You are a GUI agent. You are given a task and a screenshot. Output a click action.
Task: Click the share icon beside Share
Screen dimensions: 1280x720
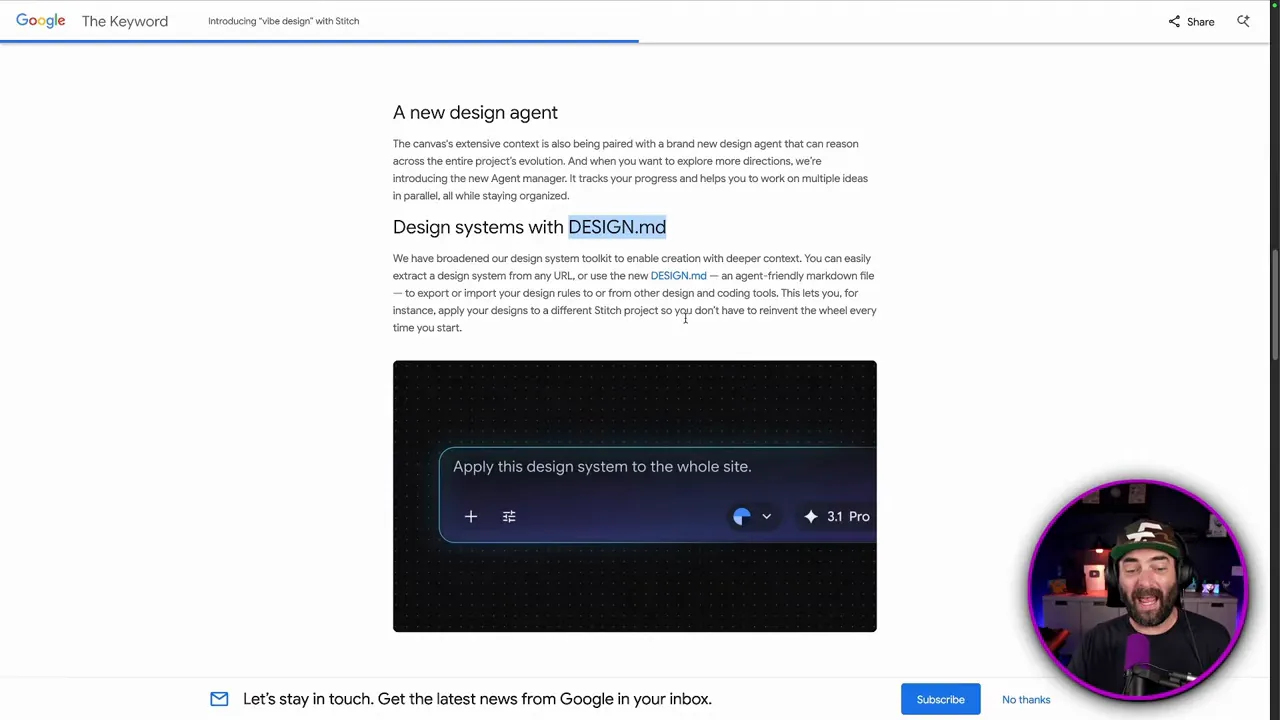[x=1174, y=21]
